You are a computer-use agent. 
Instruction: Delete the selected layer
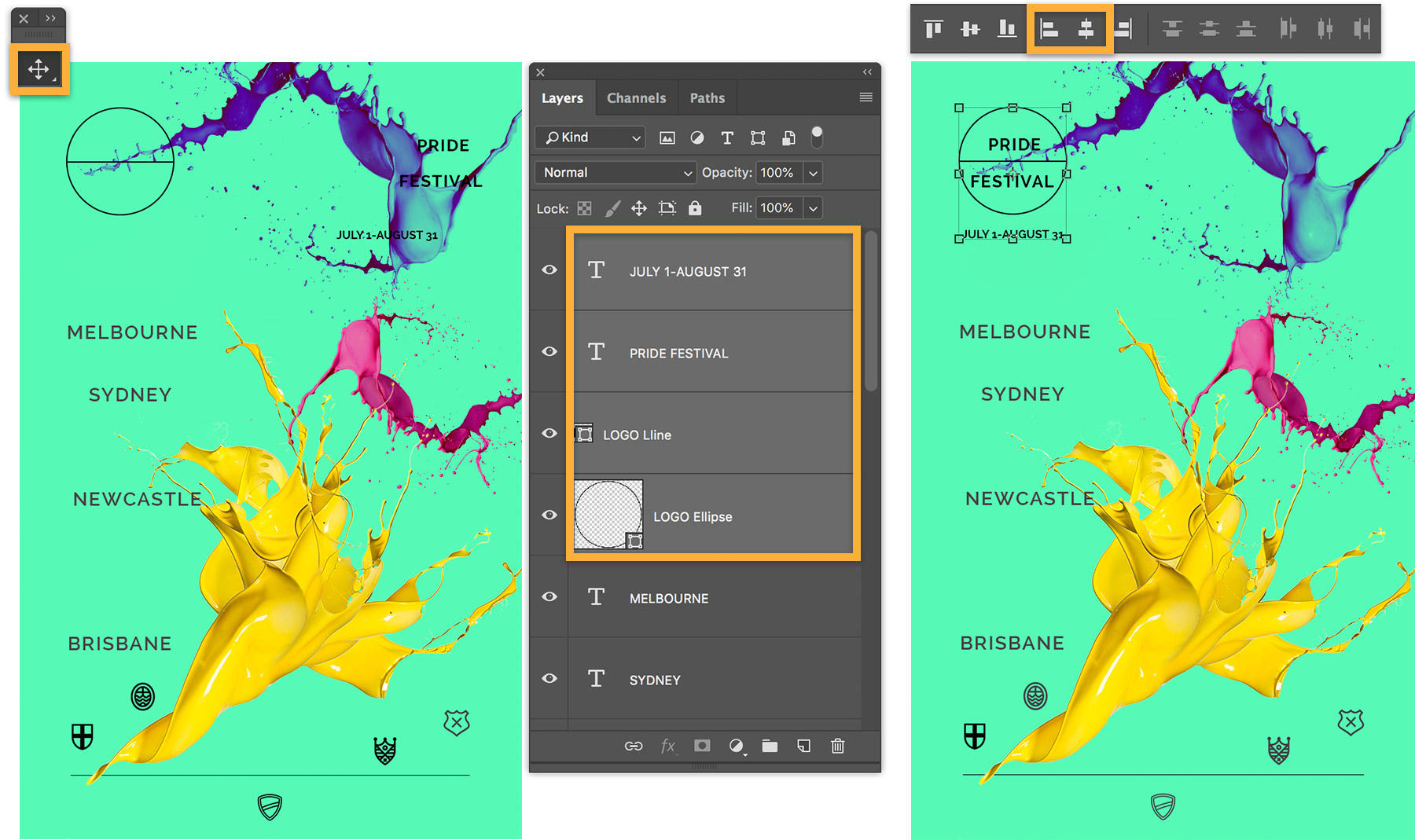(x=837, y=746)
